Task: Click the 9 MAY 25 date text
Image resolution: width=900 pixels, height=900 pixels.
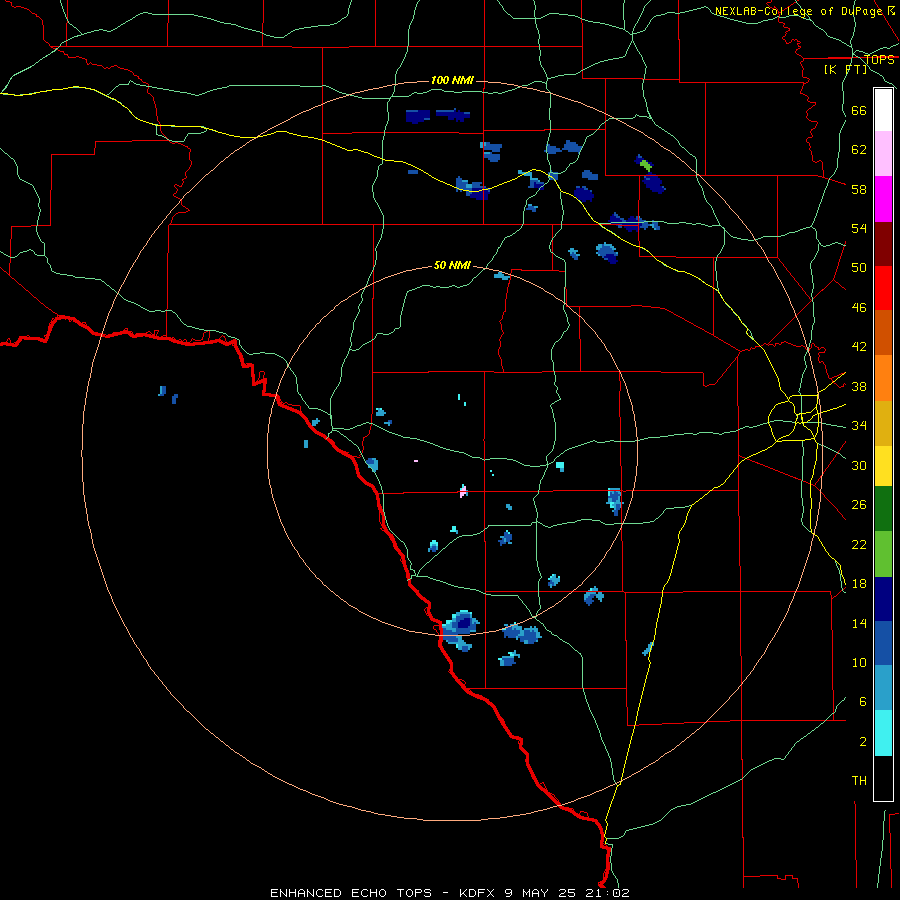Action: point(539,893)
